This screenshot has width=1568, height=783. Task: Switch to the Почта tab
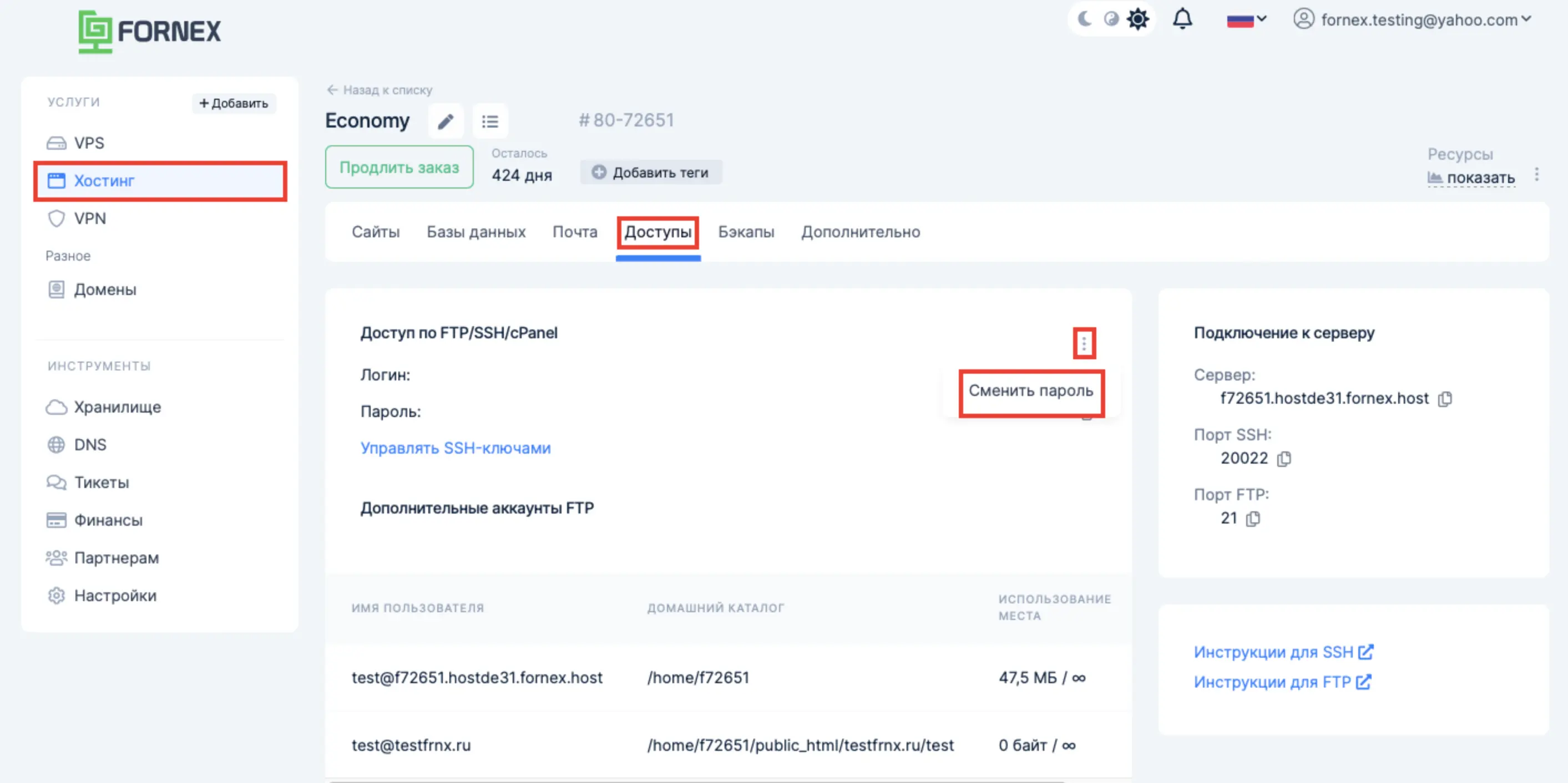(575, 232)
